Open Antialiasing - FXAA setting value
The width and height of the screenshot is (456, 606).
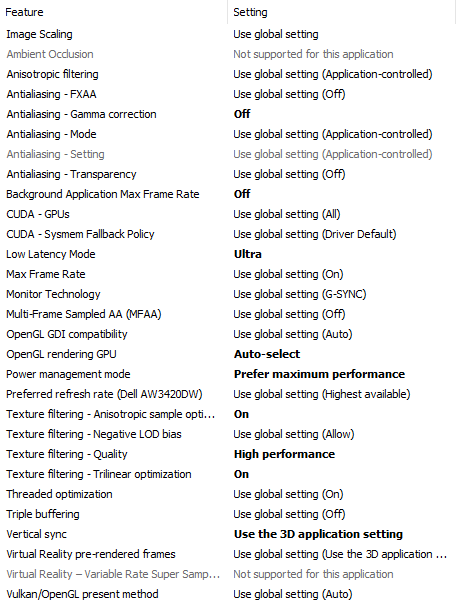[289, 94]
